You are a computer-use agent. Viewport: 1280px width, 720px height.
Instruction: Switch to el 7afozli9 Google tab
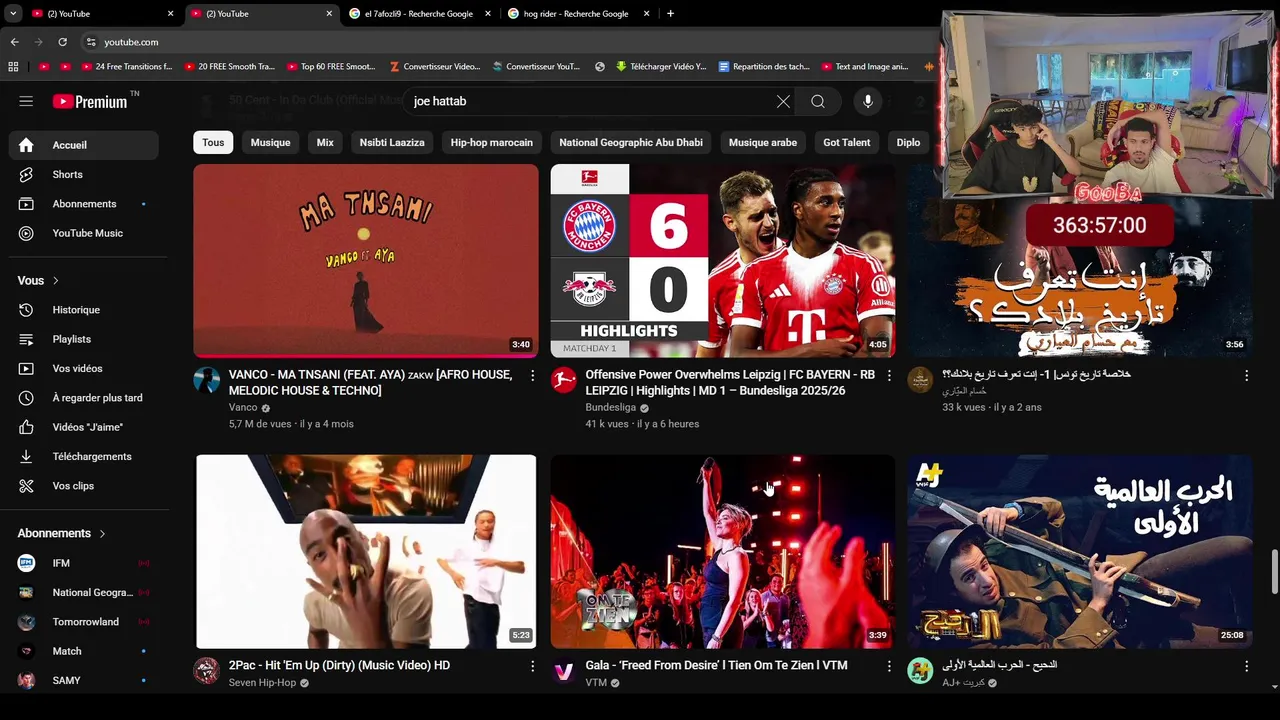(418, 14)
